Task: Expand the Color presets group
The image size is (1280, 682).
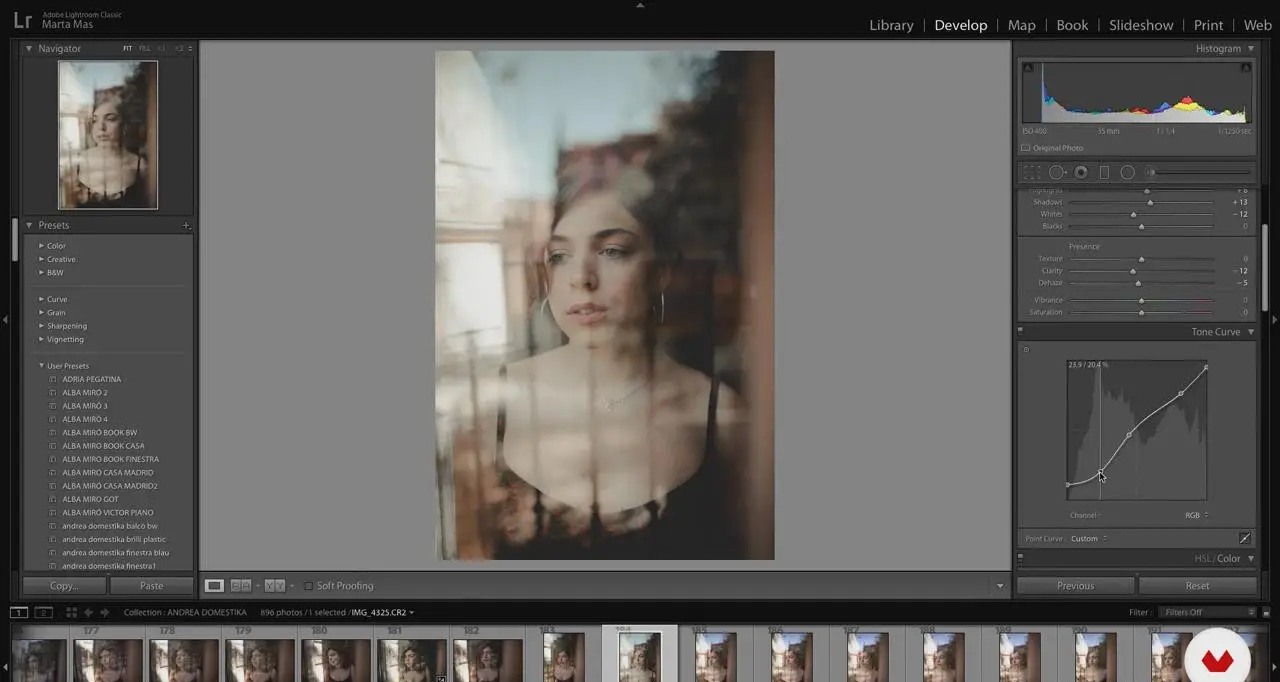Action: (x=41, y=246)
